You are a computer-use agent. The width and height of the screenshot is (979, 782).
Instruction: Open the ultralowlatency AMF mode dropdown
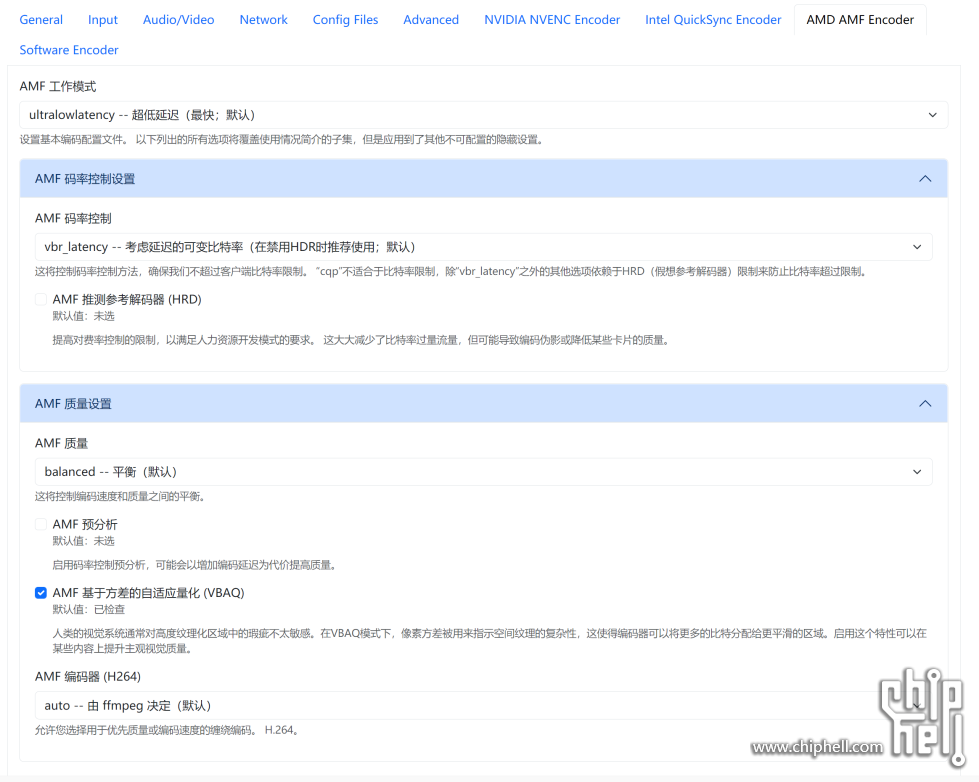483,115
